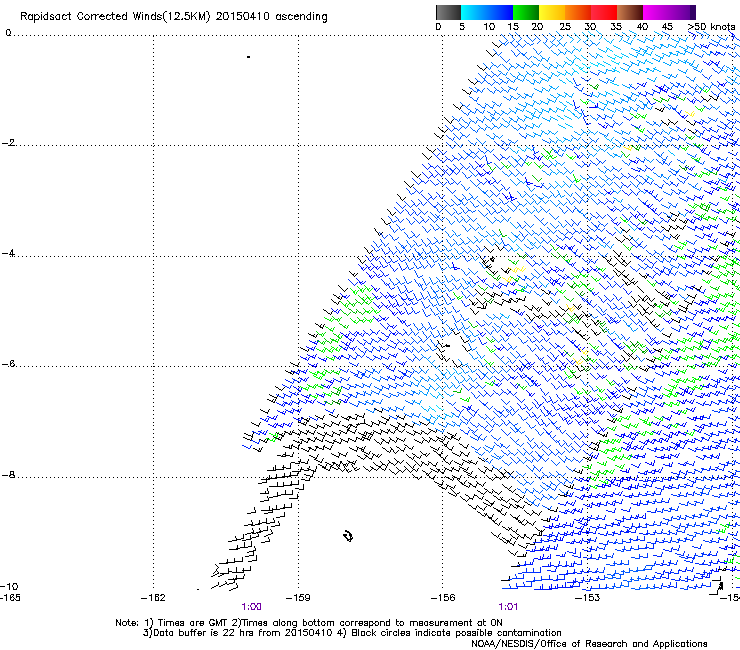The width and height of the screenshot is (740, 650).
Task: Click the '0' latitude axis label
Action: 8,33
